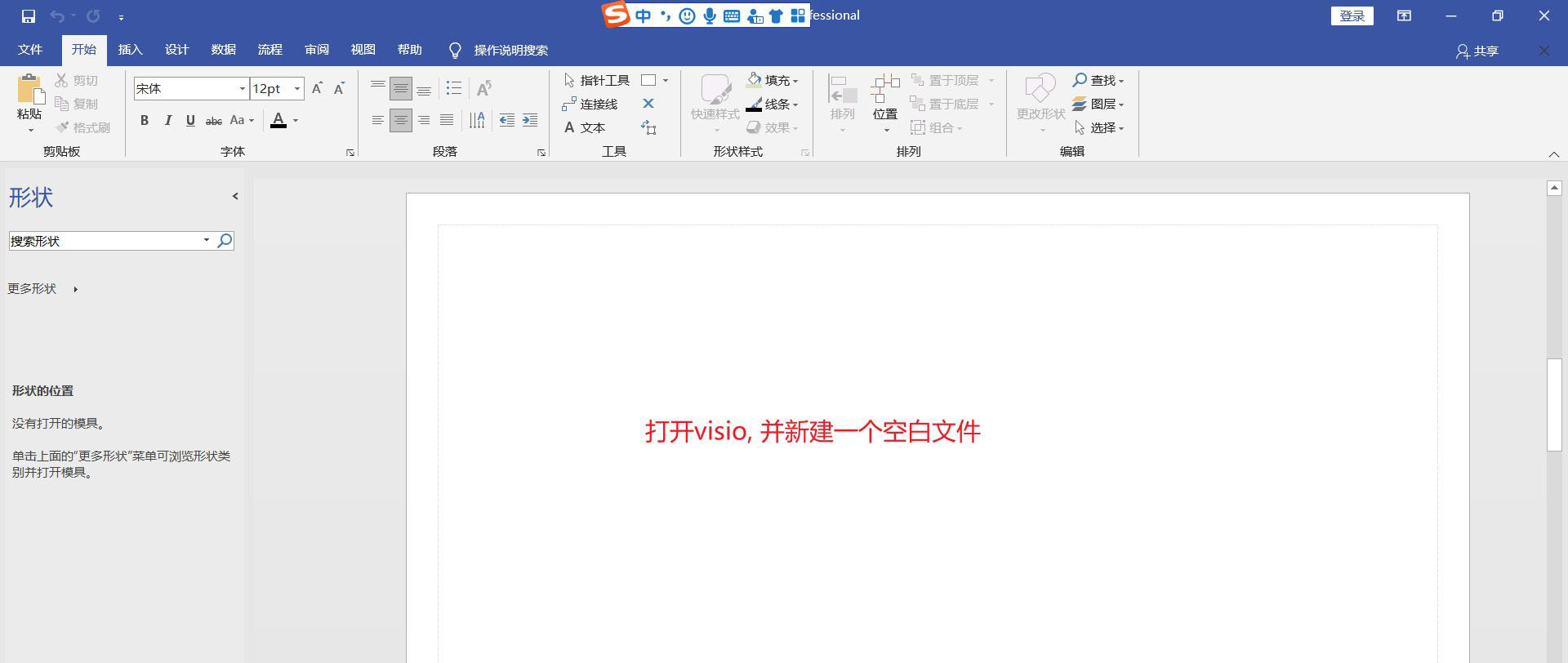Align text right
Screen dimensions: 1568x663
coord(424,121)
